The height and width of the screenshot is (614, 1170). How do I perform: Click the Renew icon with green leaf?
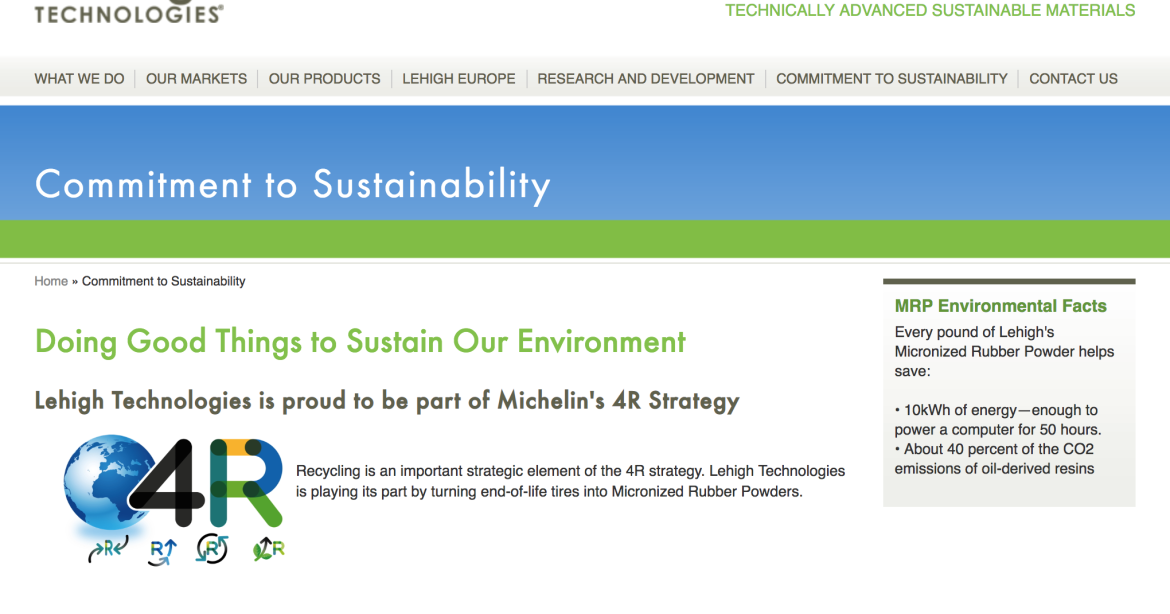tap(268, 548)
